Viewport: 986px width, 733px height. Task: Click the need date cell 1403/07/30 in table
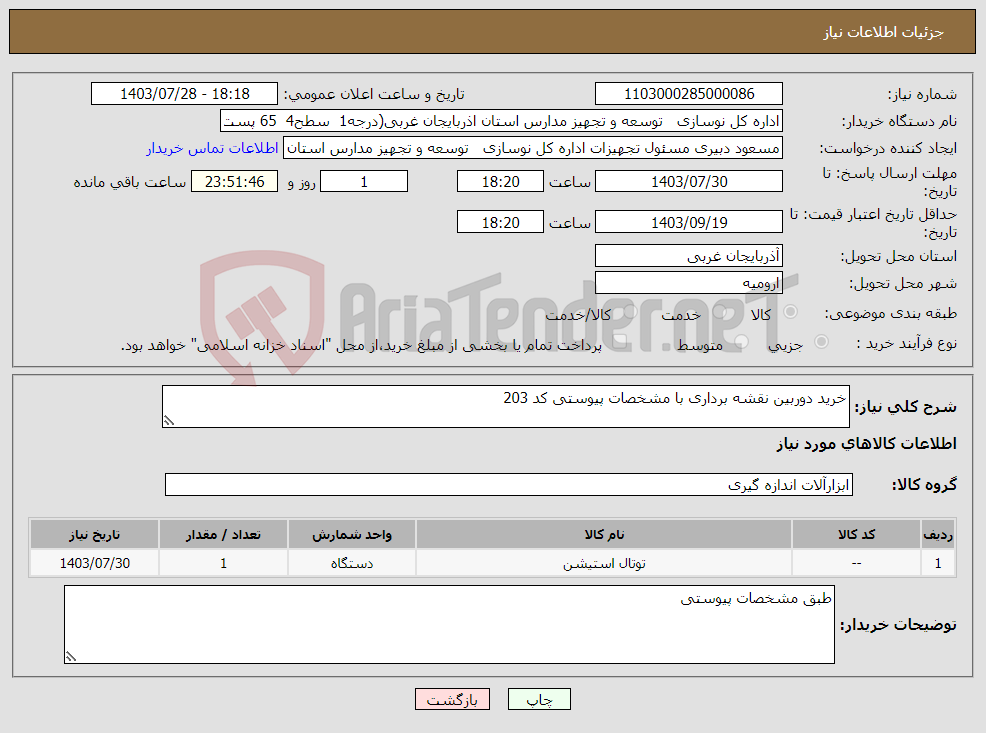tap(94, 563)
